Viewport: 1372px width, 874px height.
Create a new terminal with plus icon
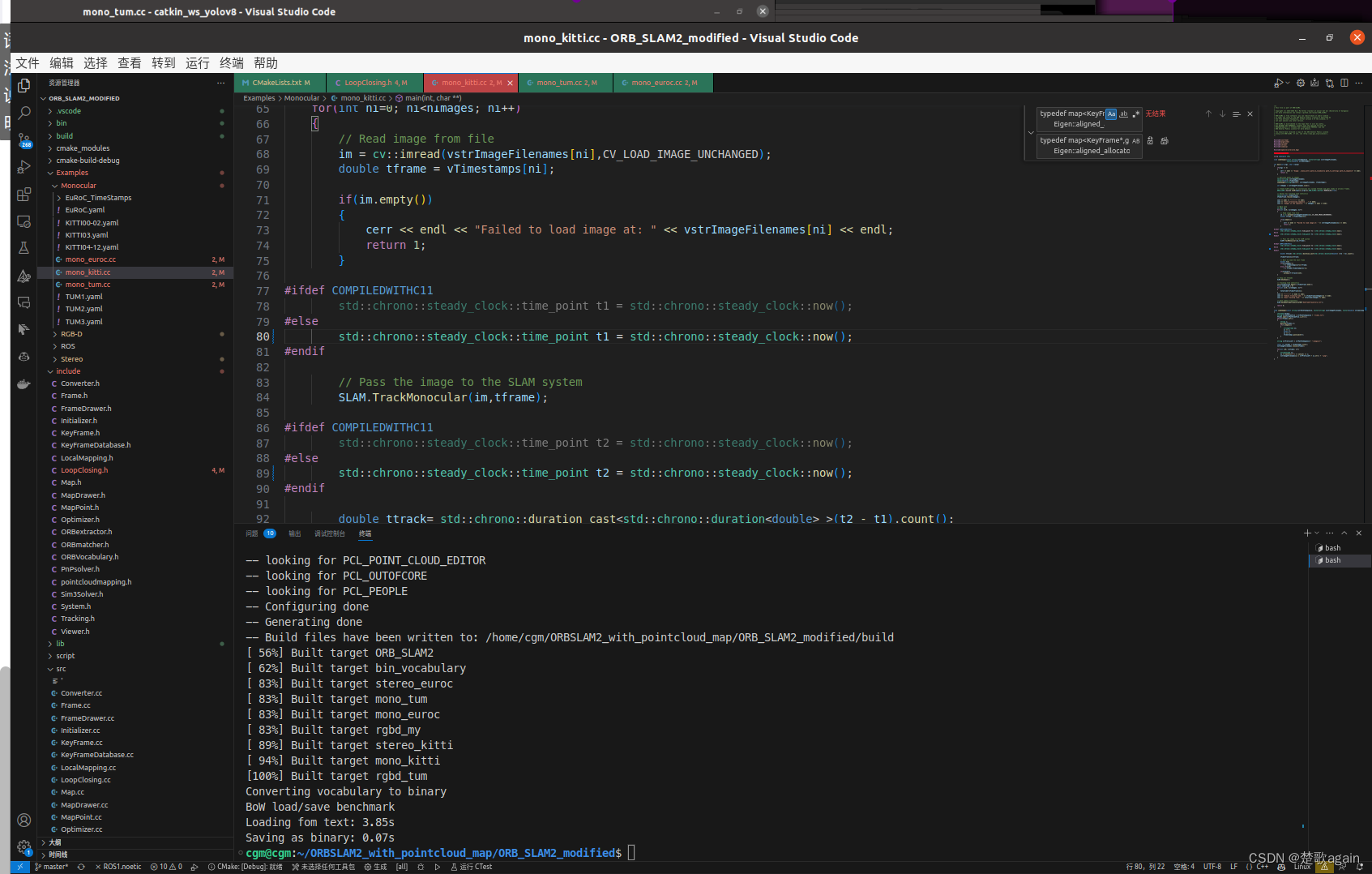pyautogui.click(x=1307, y=533)
